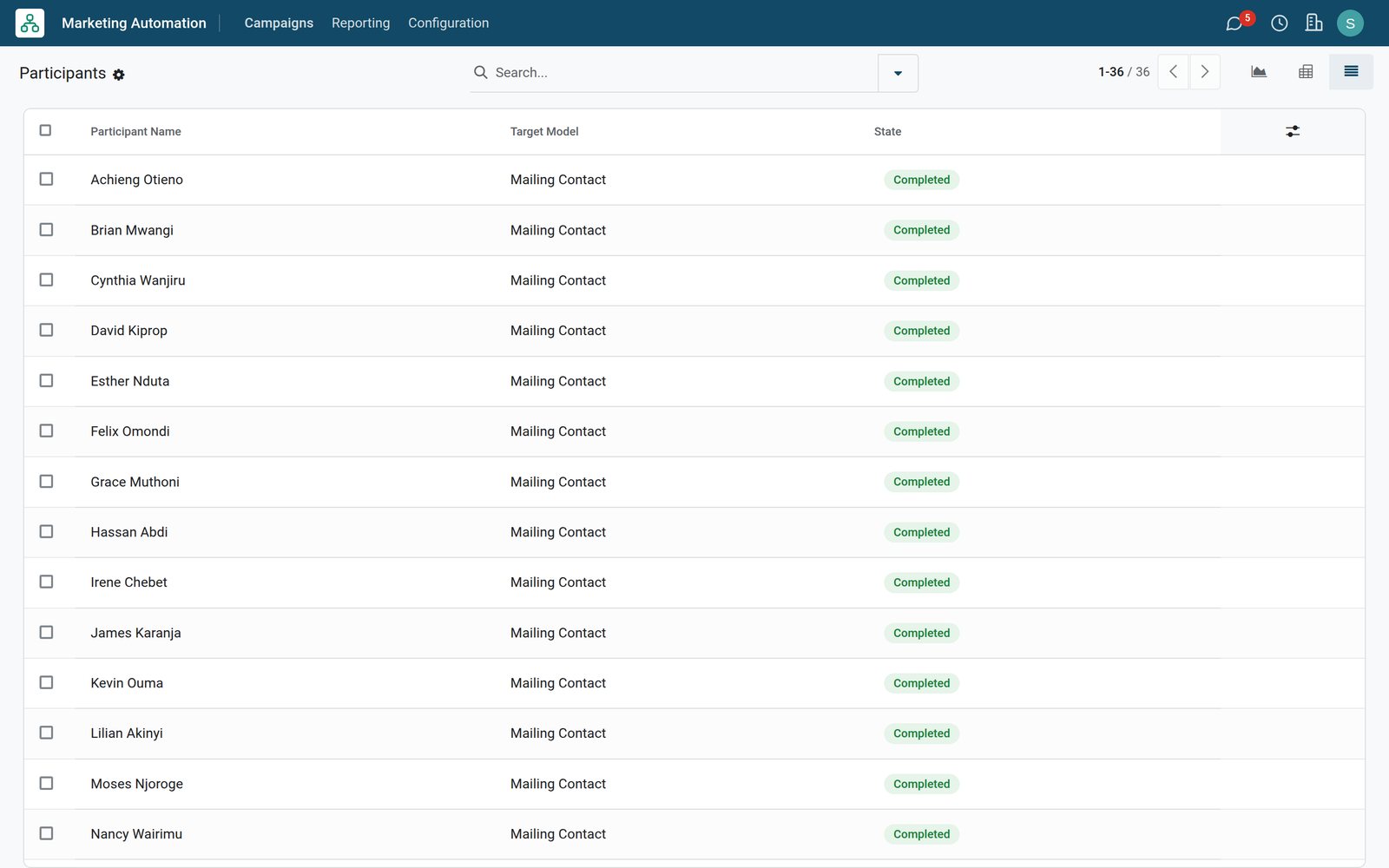Go to the previous page of records
1389x868 pixels.
[1173, 72]
